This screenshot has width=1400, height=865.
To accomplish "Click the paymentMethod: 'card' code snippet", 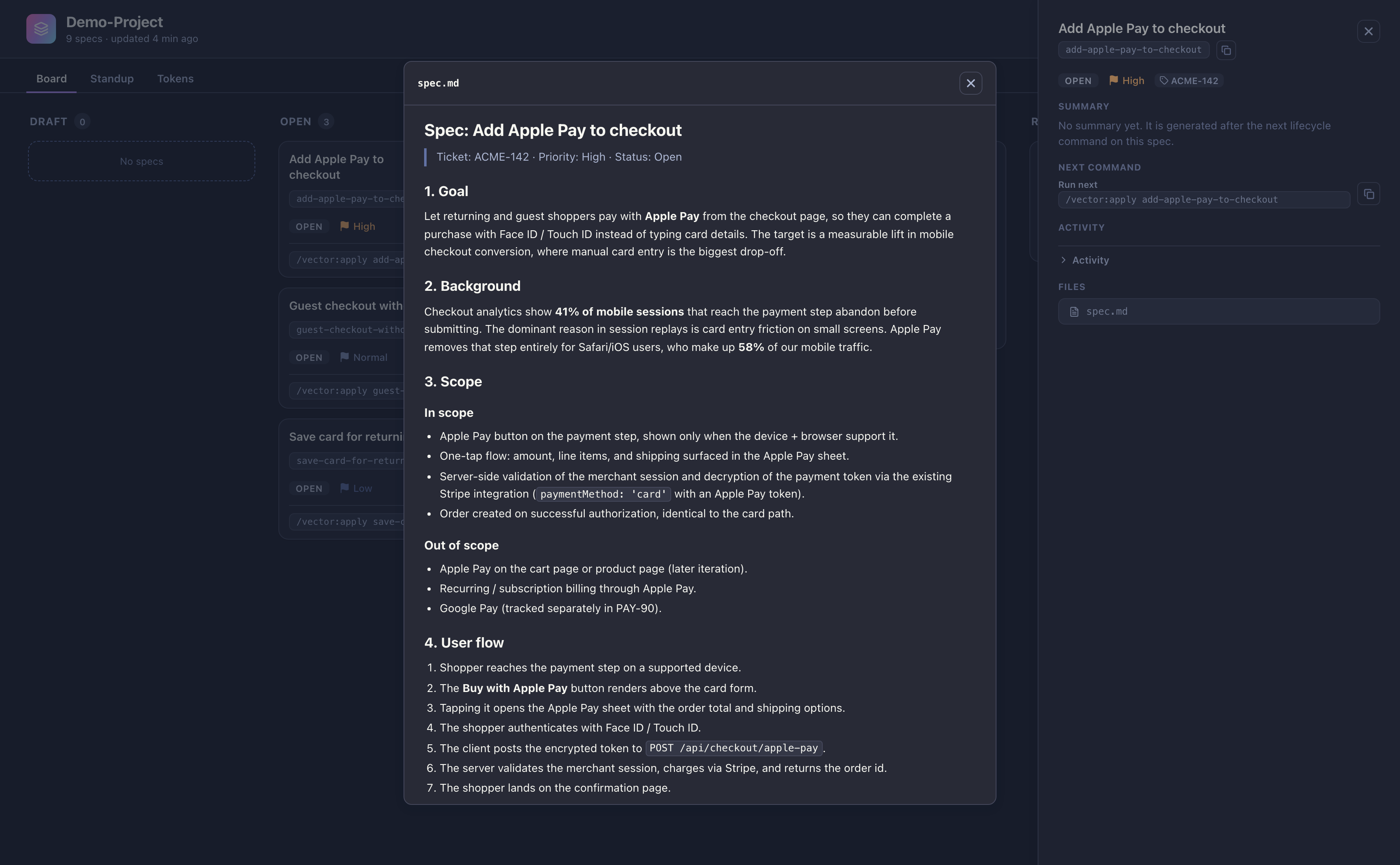I will pos(603,494).
